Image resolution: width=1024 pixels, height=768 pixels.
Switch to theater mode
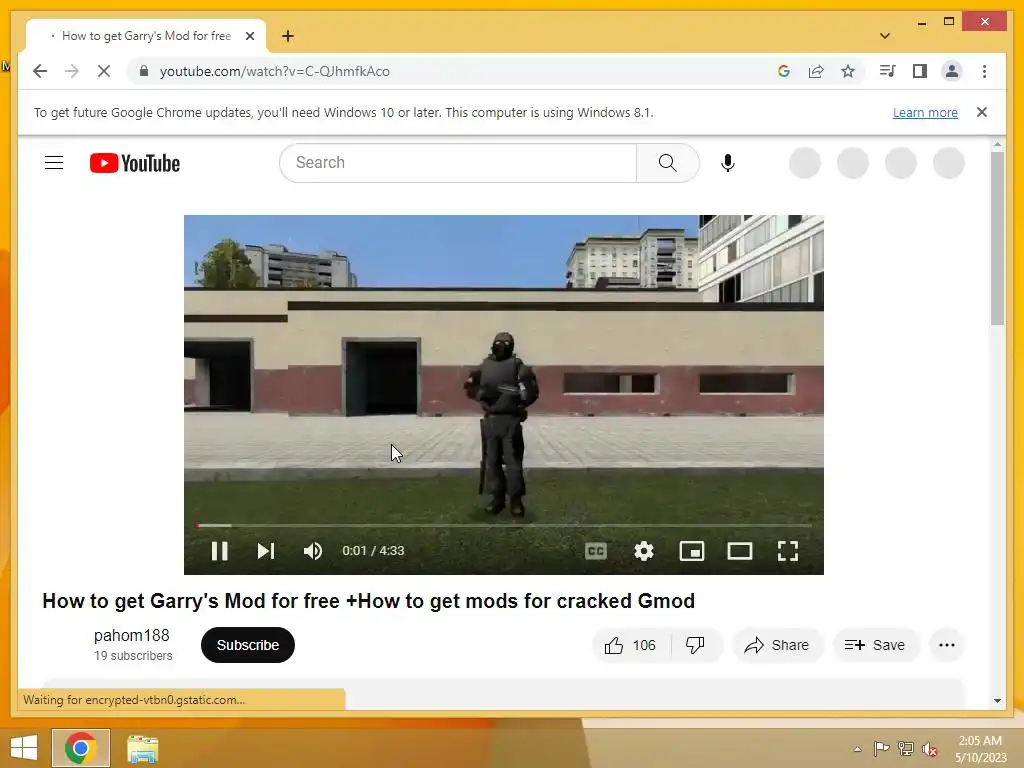(740, 551)
